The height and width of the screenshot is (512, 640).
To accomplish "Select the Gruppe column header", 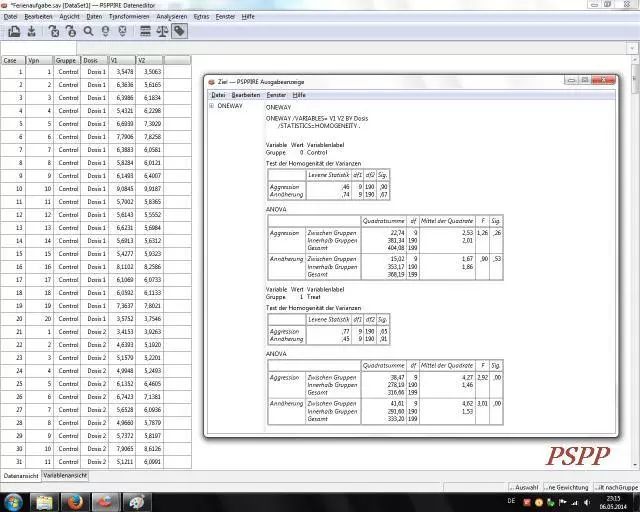I will click(67, 60).
